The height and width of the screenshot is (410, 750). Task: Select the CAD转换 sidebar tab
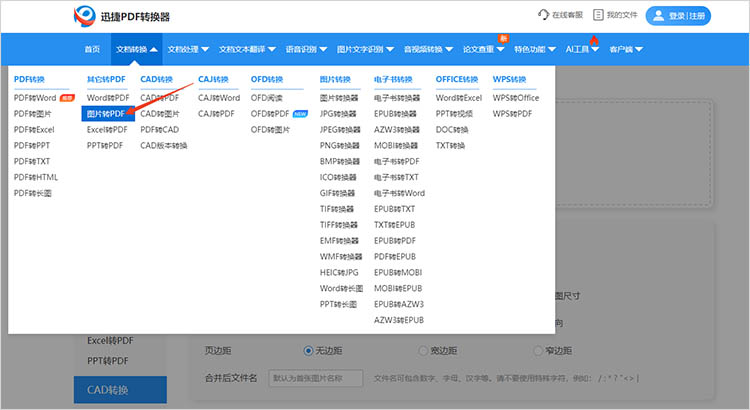point(120,390)
